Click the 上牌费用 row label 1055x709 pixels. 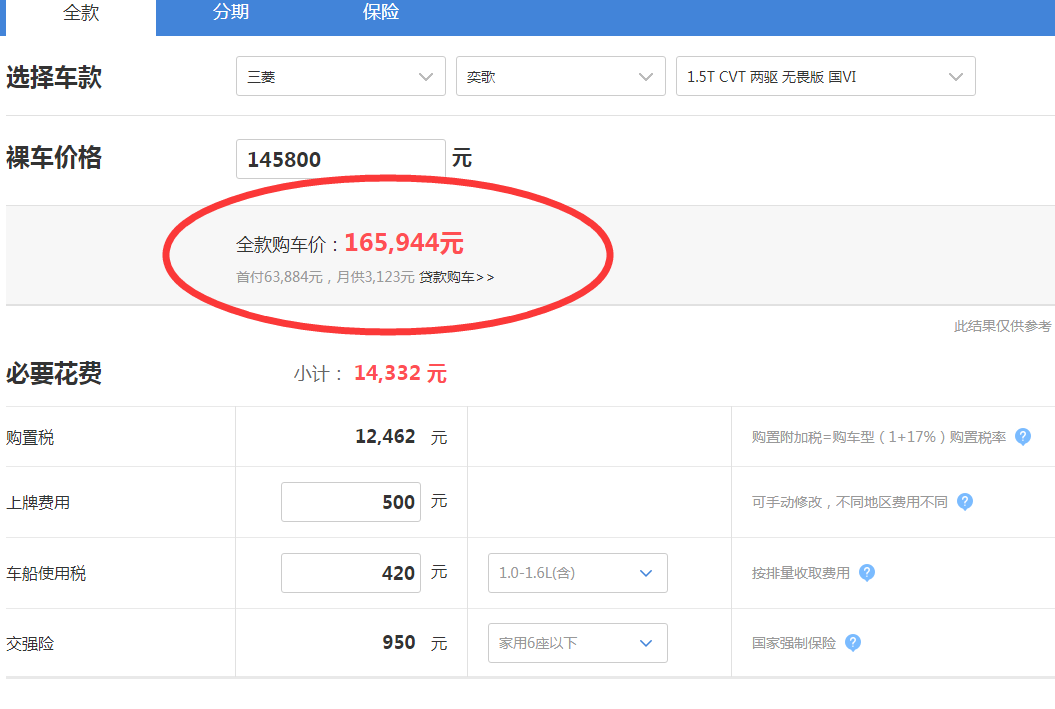(x=38, y=502)
